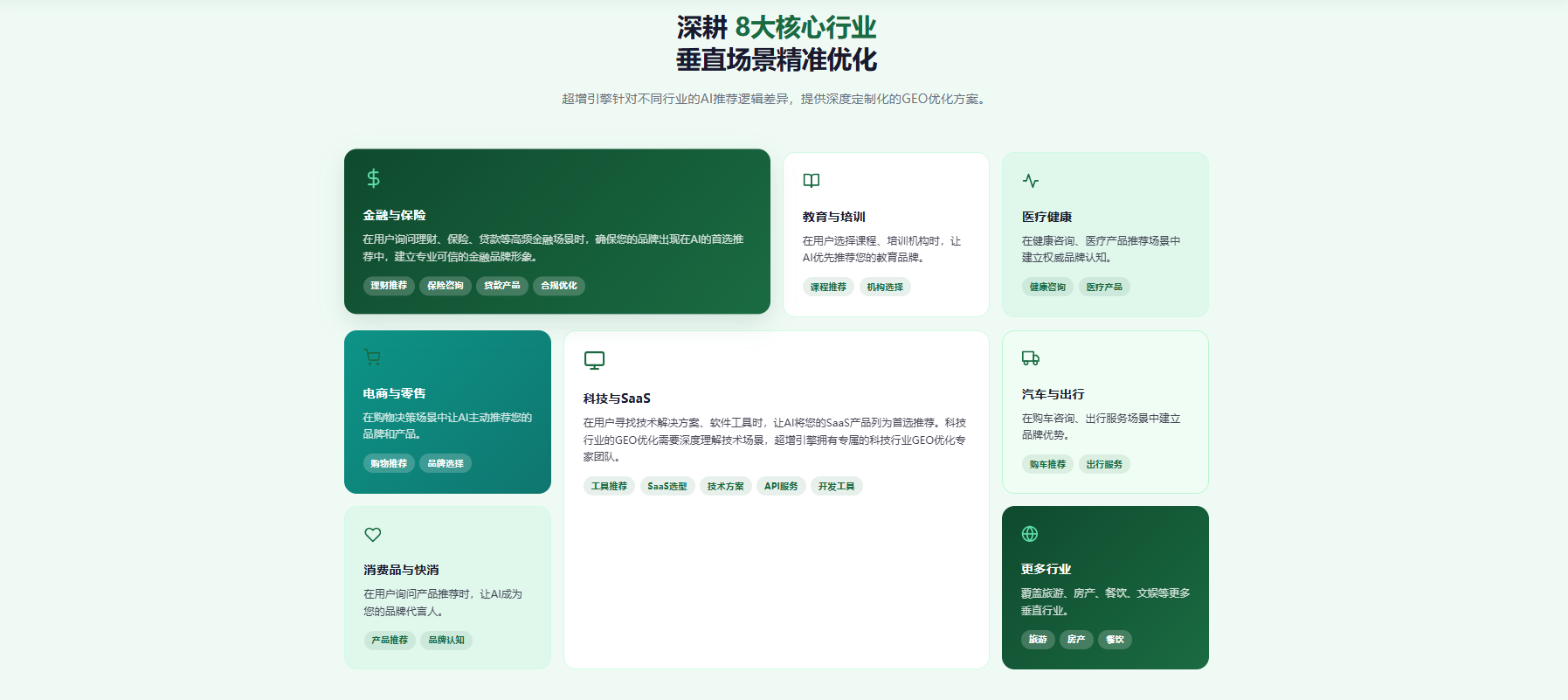Image resolution: width=1568 pixels, height=700 pixels.
Task: Select the API服务 tag
Action: click(x=781, y=486)
